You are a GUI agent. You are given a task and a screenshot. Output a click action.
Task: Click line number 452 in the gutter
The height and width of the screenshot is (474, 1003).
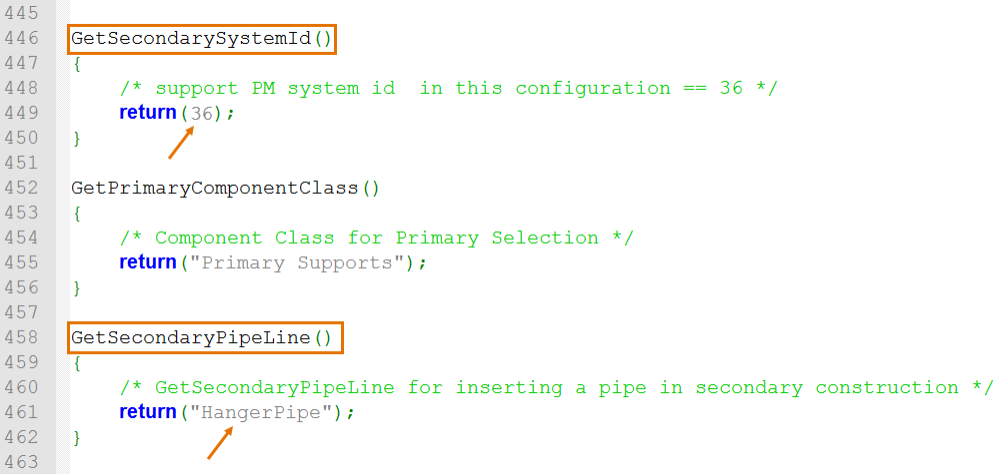pyautogui.click(x=20, y=188)
